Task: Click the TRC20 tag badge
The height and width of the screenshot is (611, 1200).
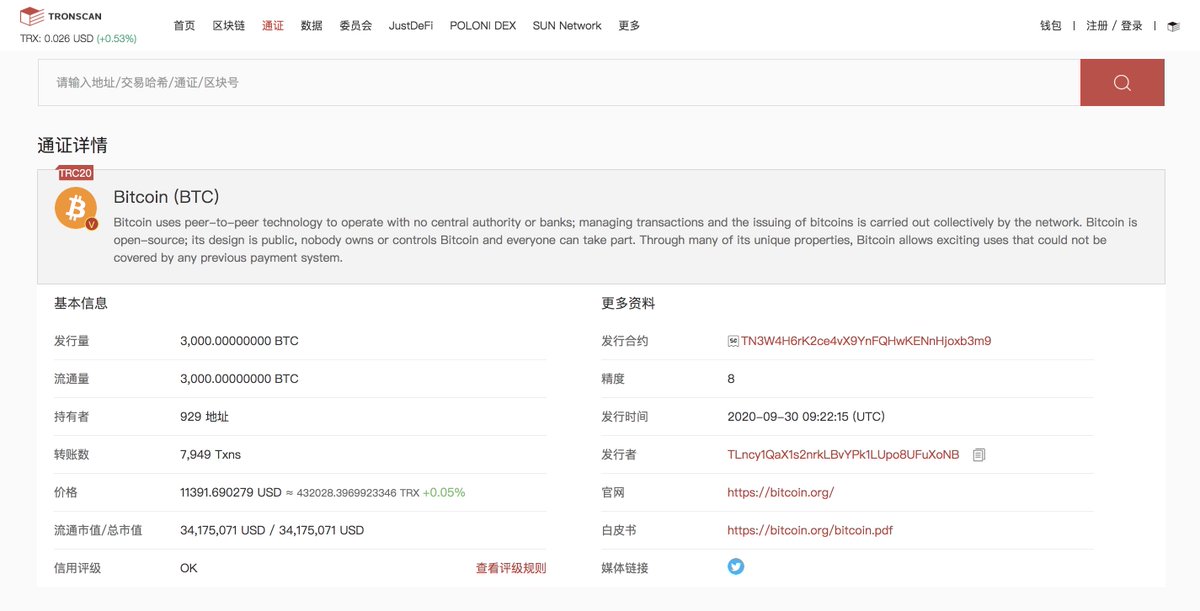Action: pos(75,173)
